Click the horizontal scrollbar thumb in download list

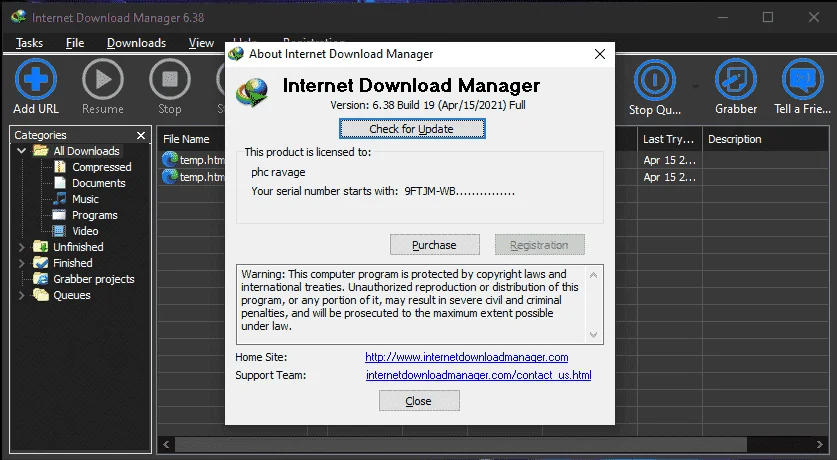[x=461, y=445]
